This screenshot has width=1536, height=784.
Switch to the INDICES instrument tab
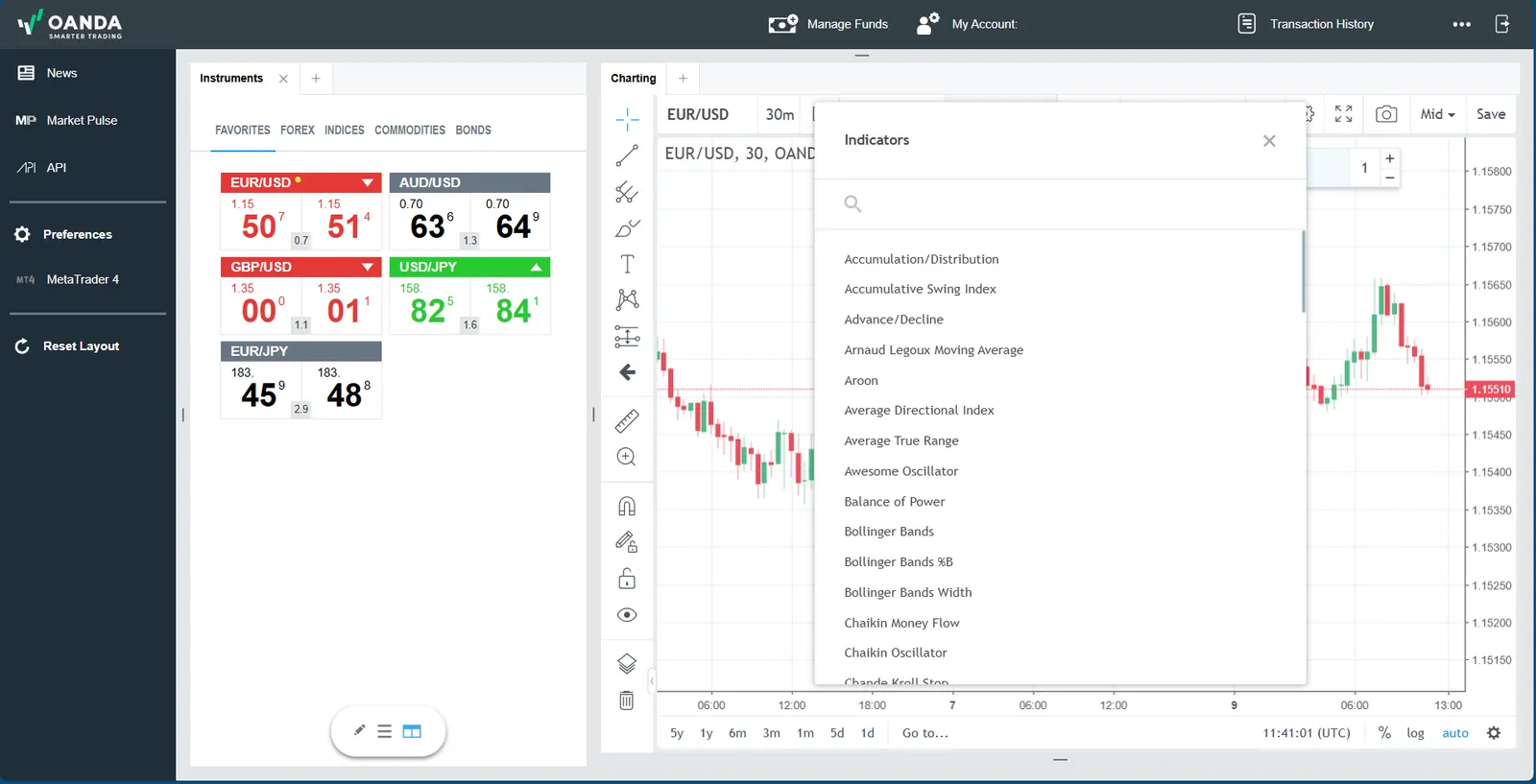tap(344, 131)
